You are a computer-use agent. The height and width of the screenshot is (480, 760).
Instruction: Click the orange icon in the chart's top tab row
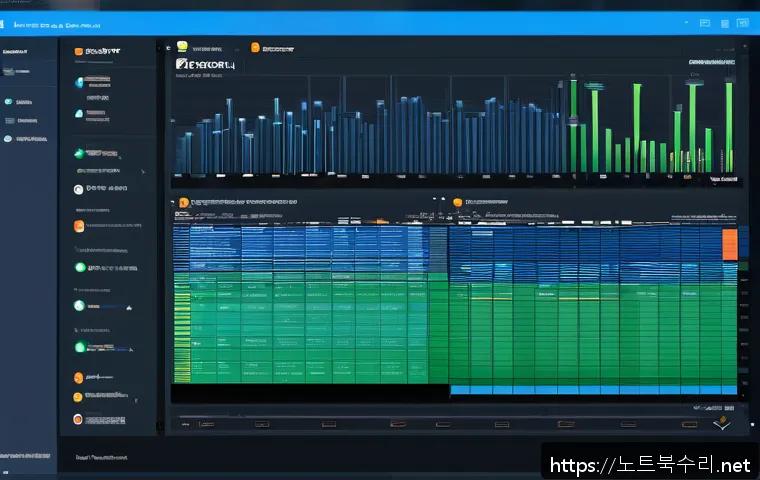pos(255,47)
